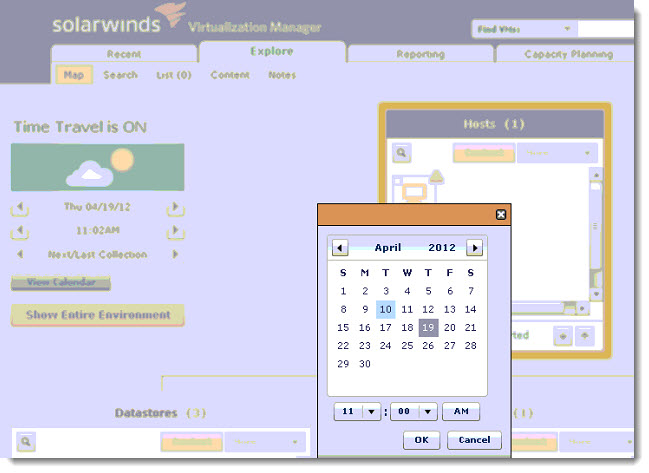Image resolution: width=649 pixels, height=473 pixels.
Task: Select the Map sub-tab
Action: pos(74,75)
